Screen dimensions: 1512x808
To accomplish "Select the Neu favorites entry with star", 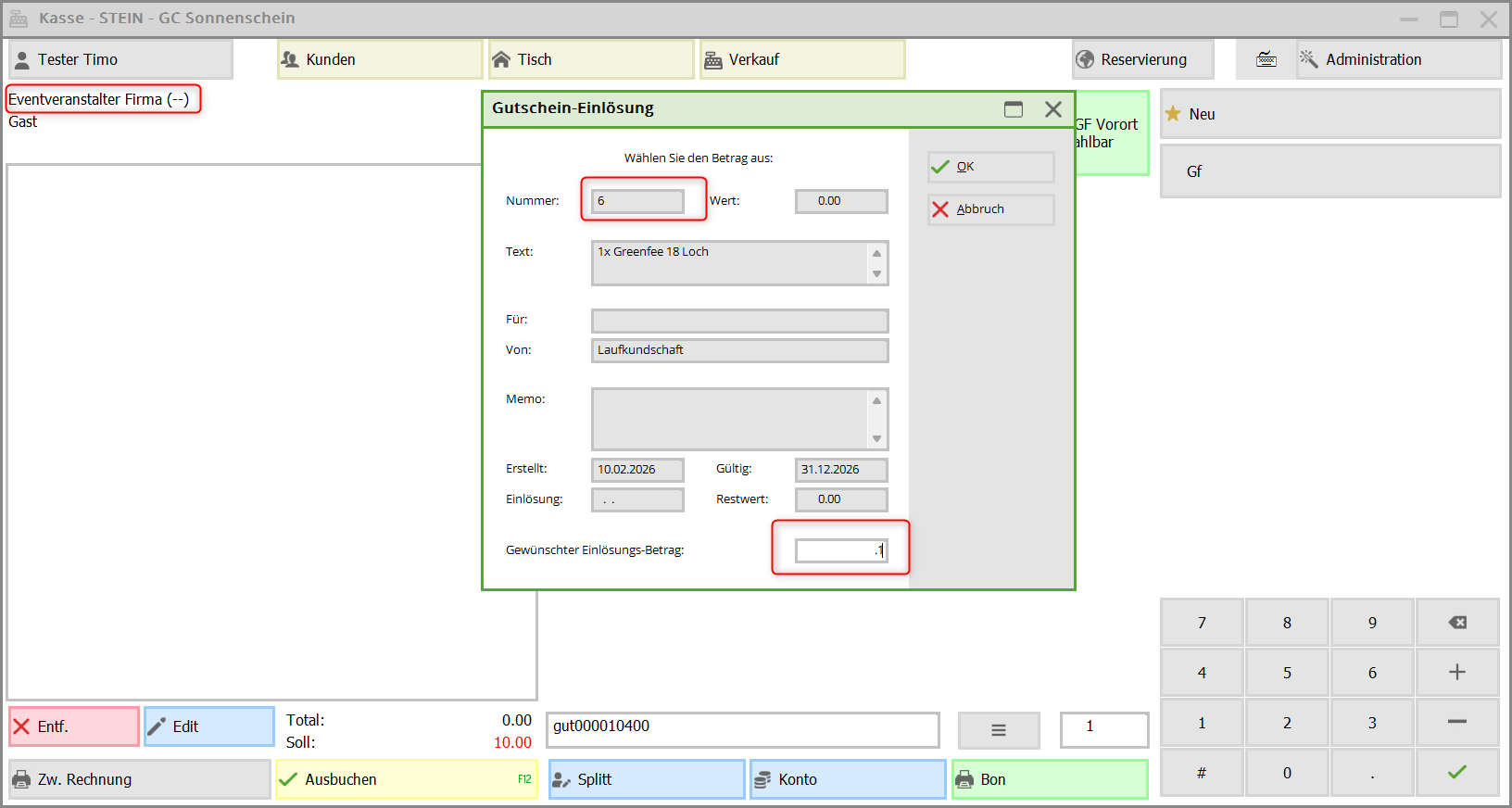I will (1329, 114).
